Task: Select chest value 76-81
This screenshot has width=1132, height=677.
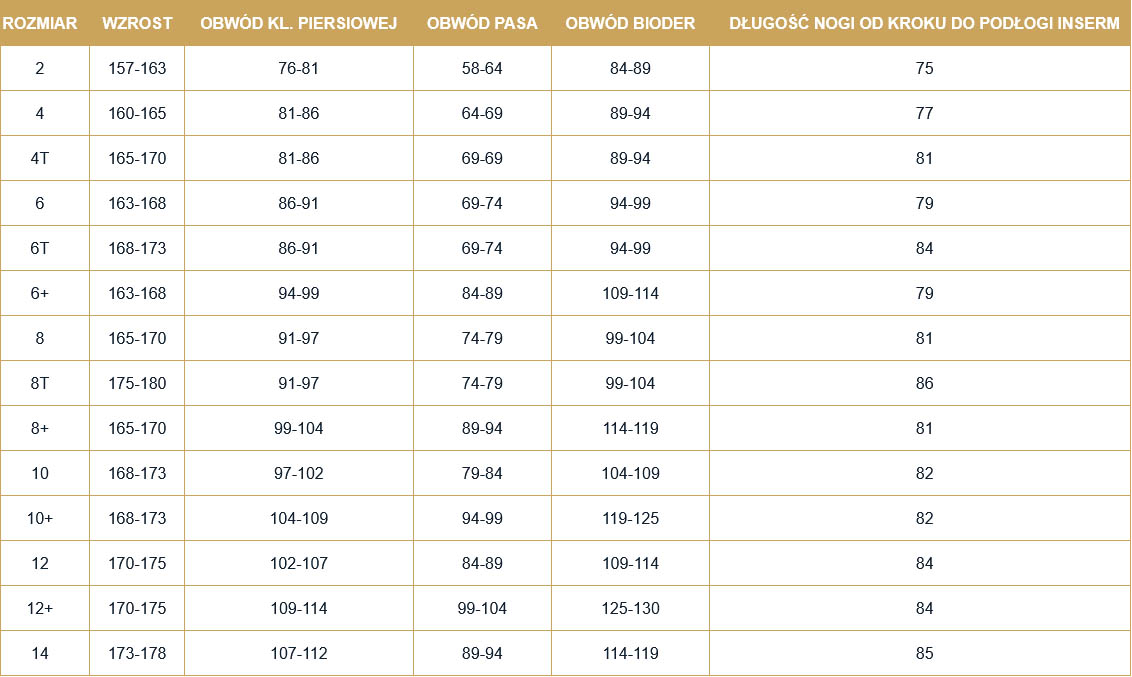Action: point(299,69)
